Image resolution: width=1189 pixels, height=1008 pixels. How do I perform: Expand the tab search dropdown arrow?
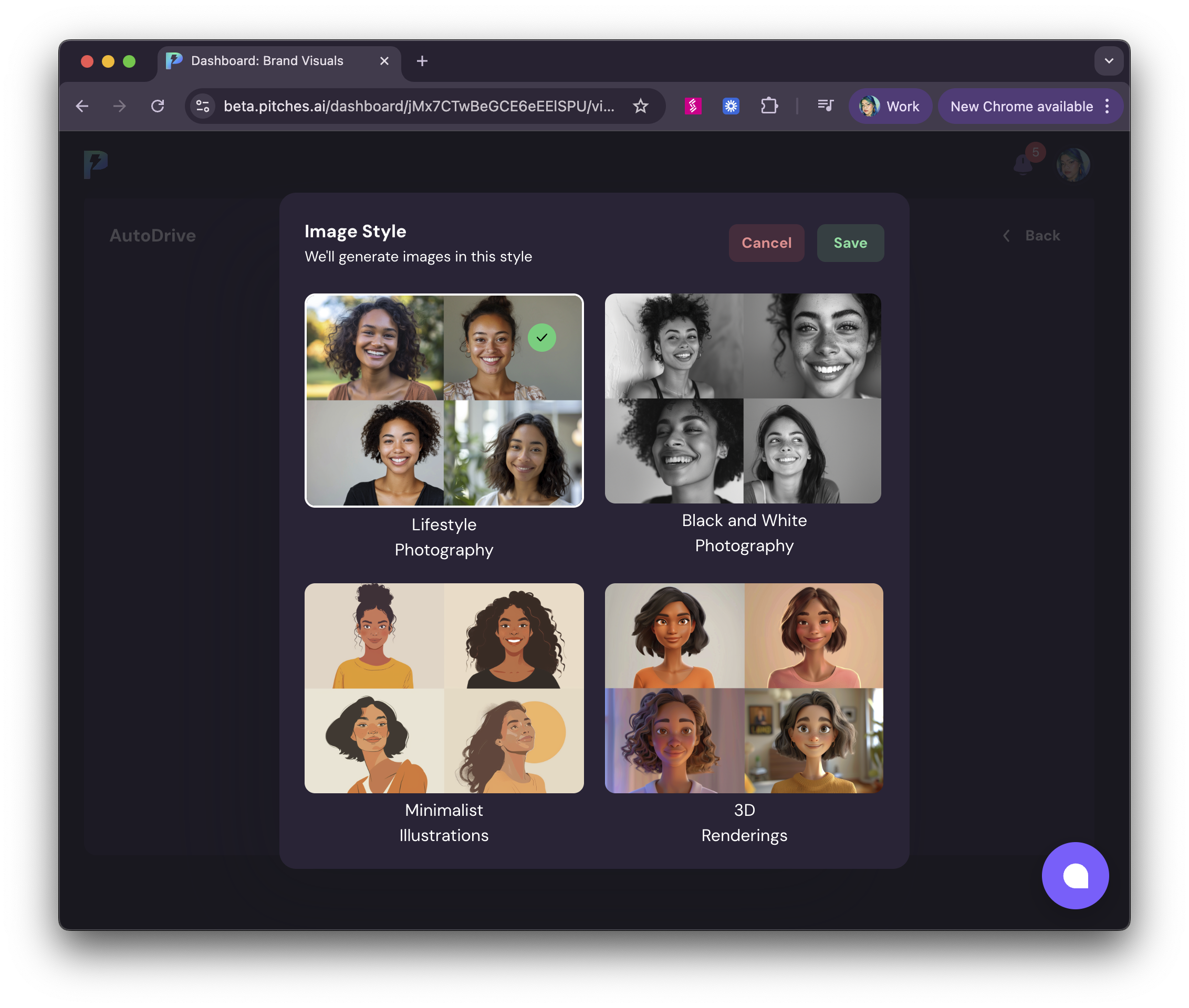tap(1109, 61)
